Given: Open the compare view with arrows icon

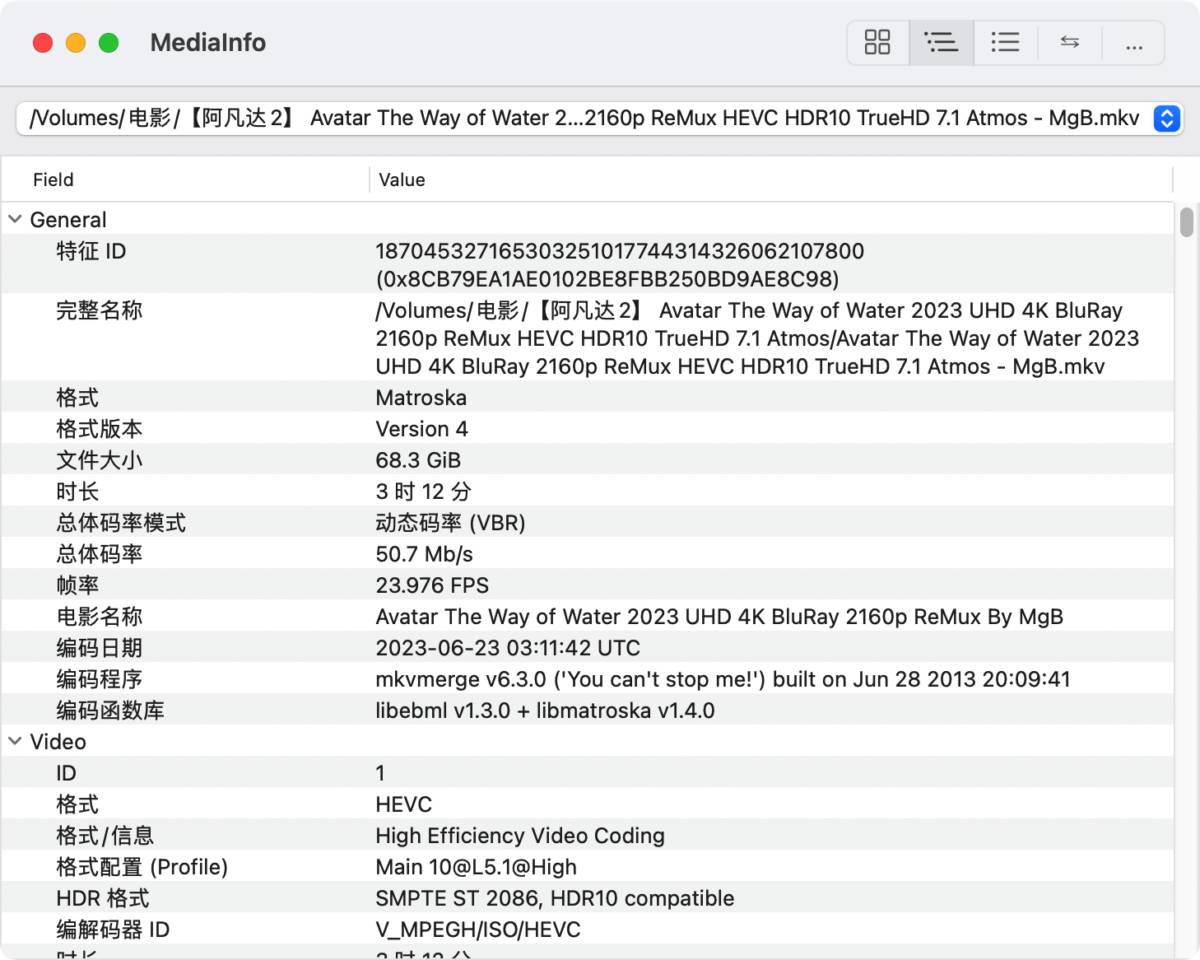Looking at the screenshot, I should (x=1069, y=42).
